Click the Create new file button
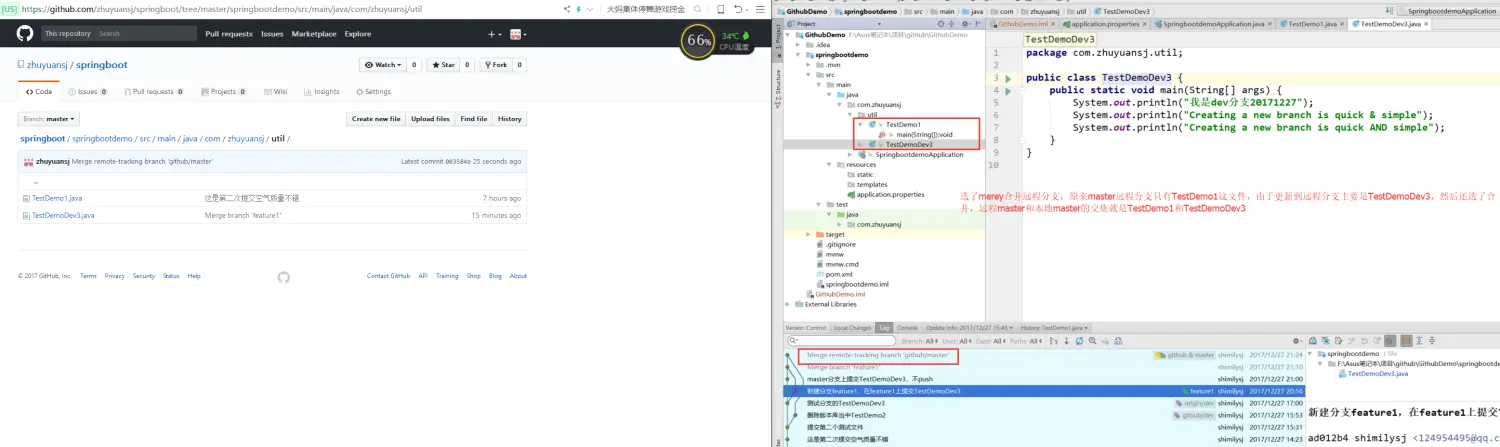Image resolution: width=1500 pixels, height=447 pixels. [x=376, y=119]
